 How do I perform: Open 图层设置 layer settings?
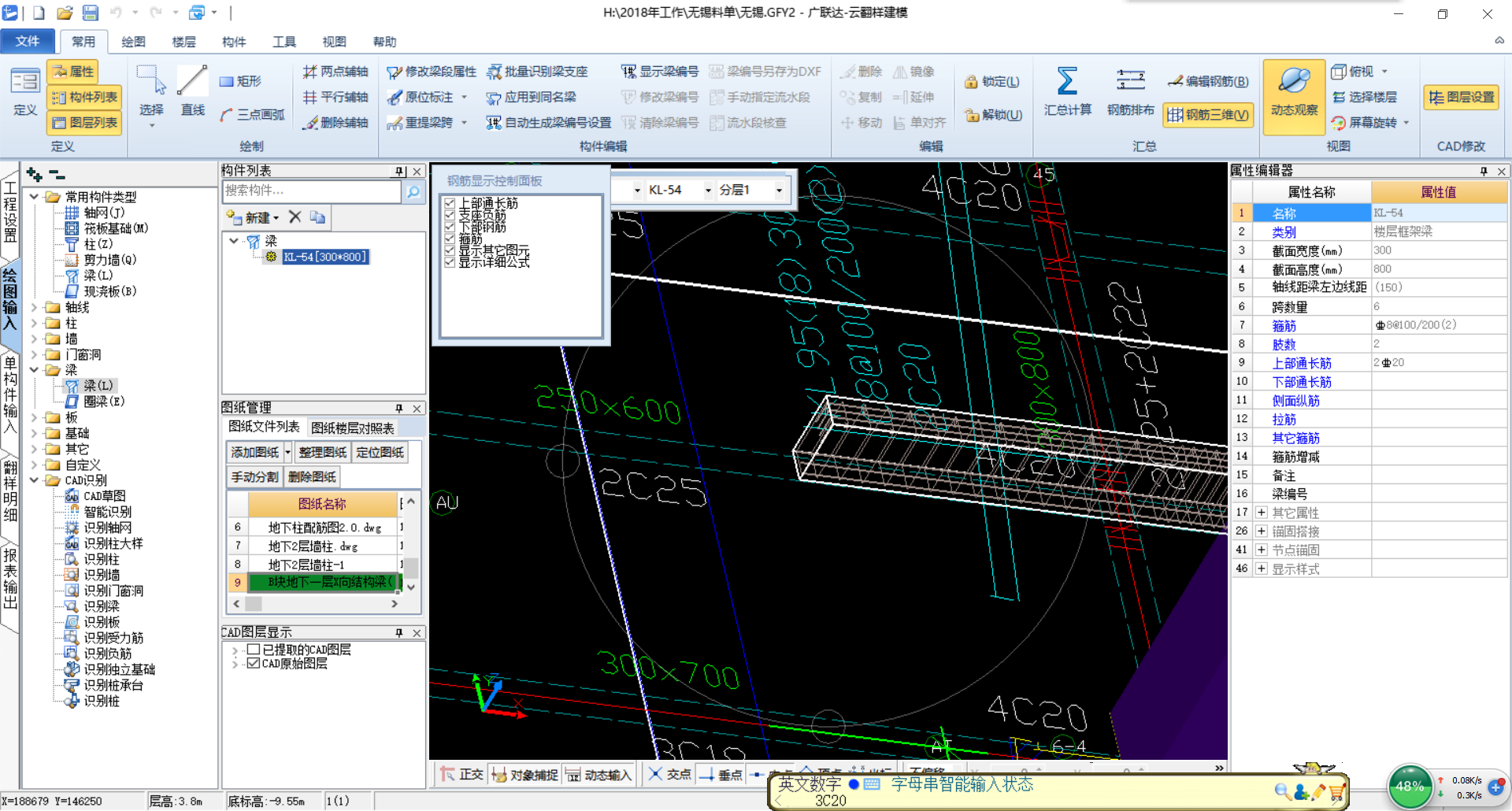click(1462, 97)
